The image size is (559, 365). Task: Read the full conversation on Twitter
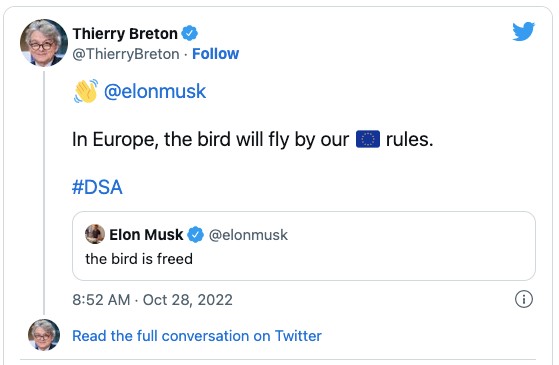[197, 336]
